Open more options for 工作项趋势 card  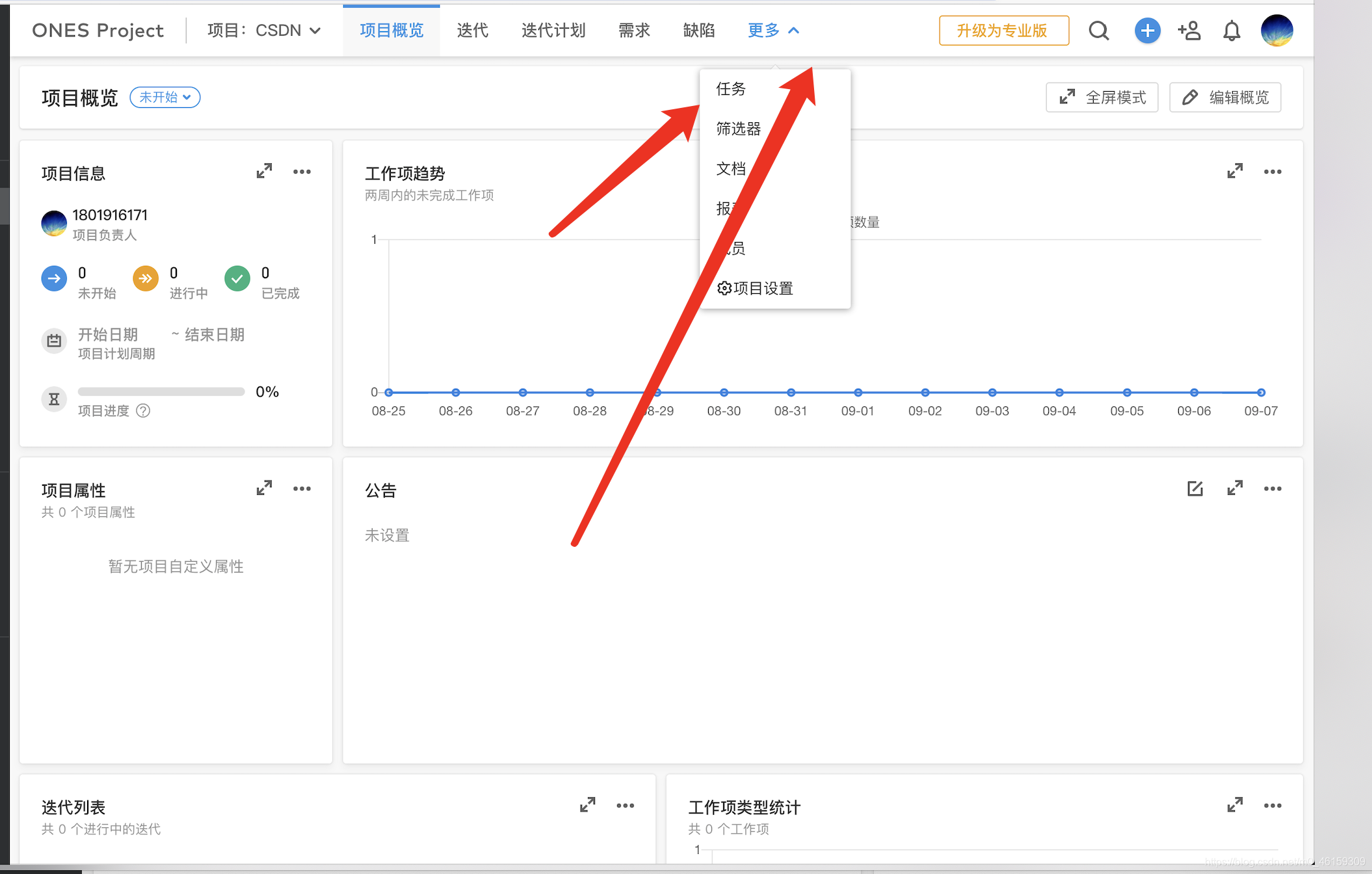pyautogui.click(x=1273, y=172)
